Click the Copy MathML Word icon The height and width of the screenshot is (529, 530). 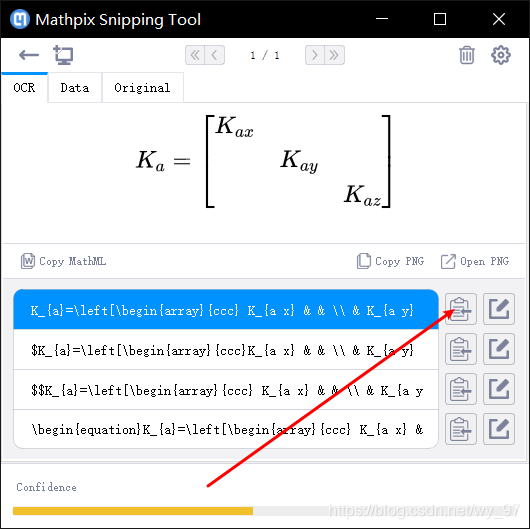[28, 261]
